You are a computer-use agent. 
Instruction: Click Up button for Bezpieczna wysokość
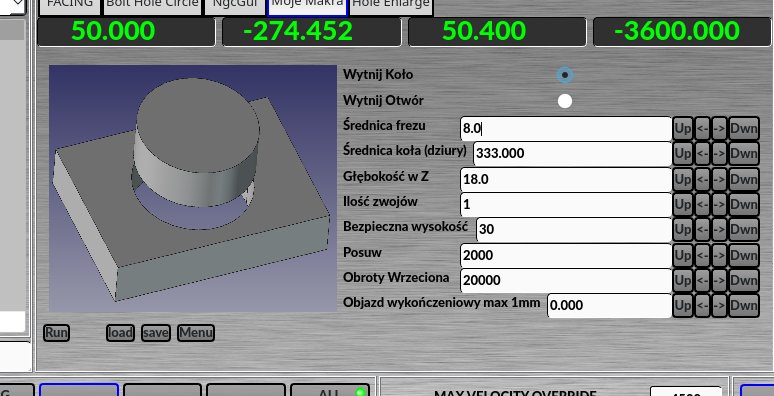tap(683, 230)
